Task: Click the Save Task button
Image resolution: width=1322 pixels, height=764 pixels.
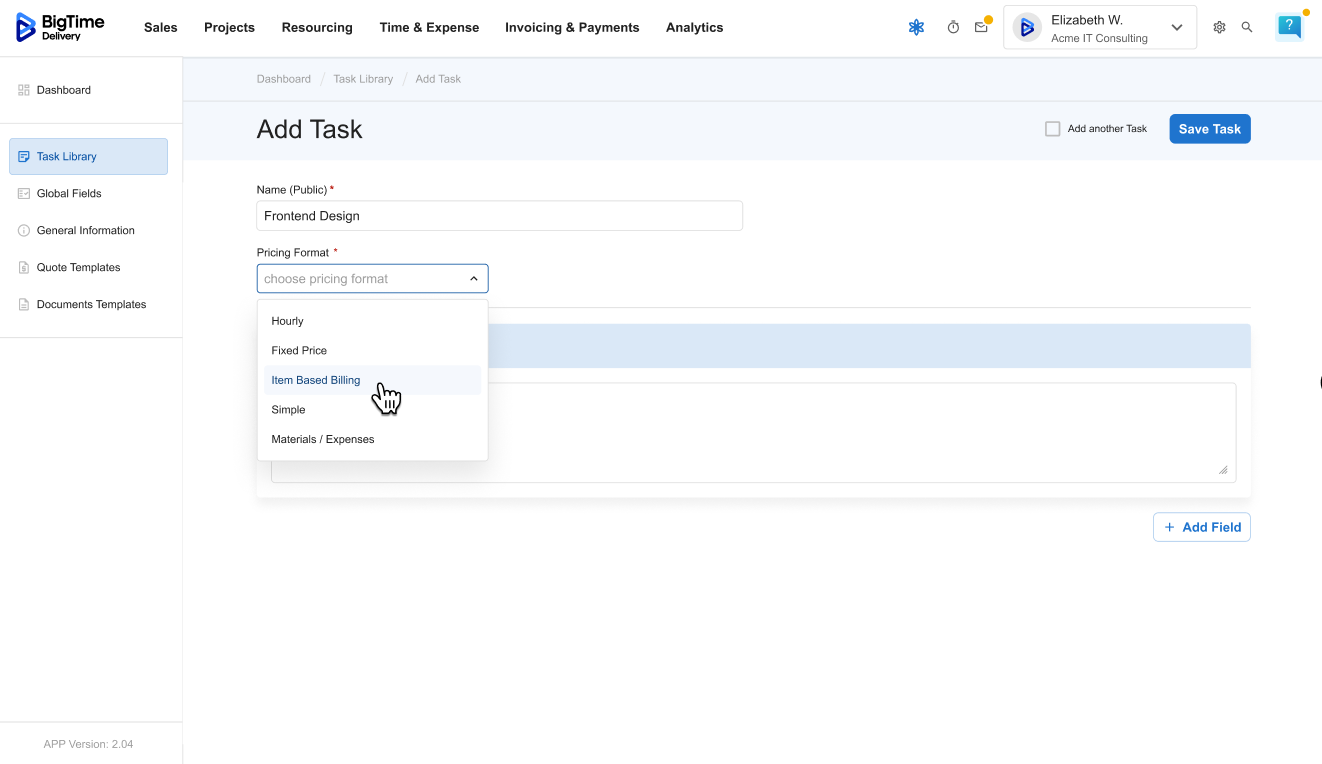Action: coord(1209,129)
